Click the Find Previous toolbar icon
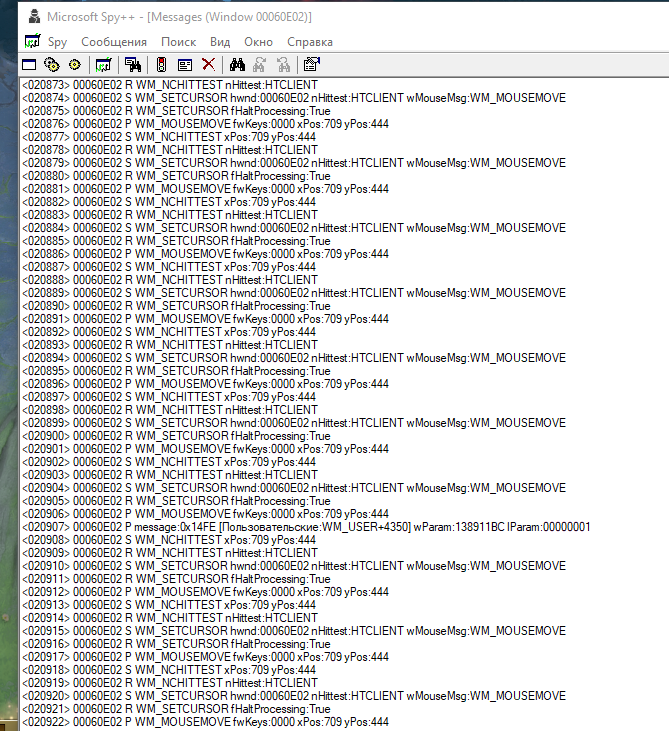This screenshot has height=731, width=669. tap(283, 65)
